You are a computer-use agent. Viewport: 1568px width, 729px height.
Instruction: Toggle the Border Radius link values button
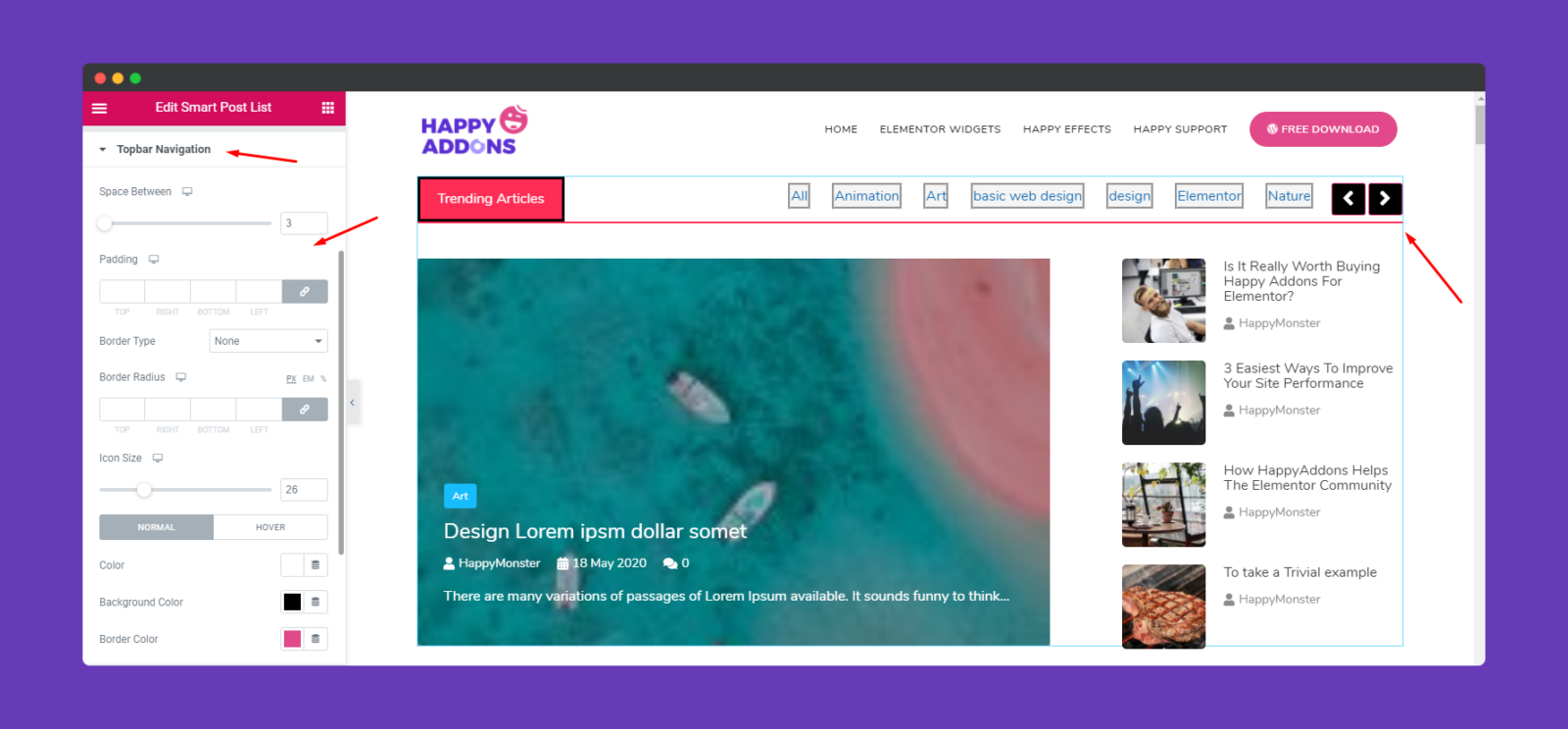tap(305, 409)
